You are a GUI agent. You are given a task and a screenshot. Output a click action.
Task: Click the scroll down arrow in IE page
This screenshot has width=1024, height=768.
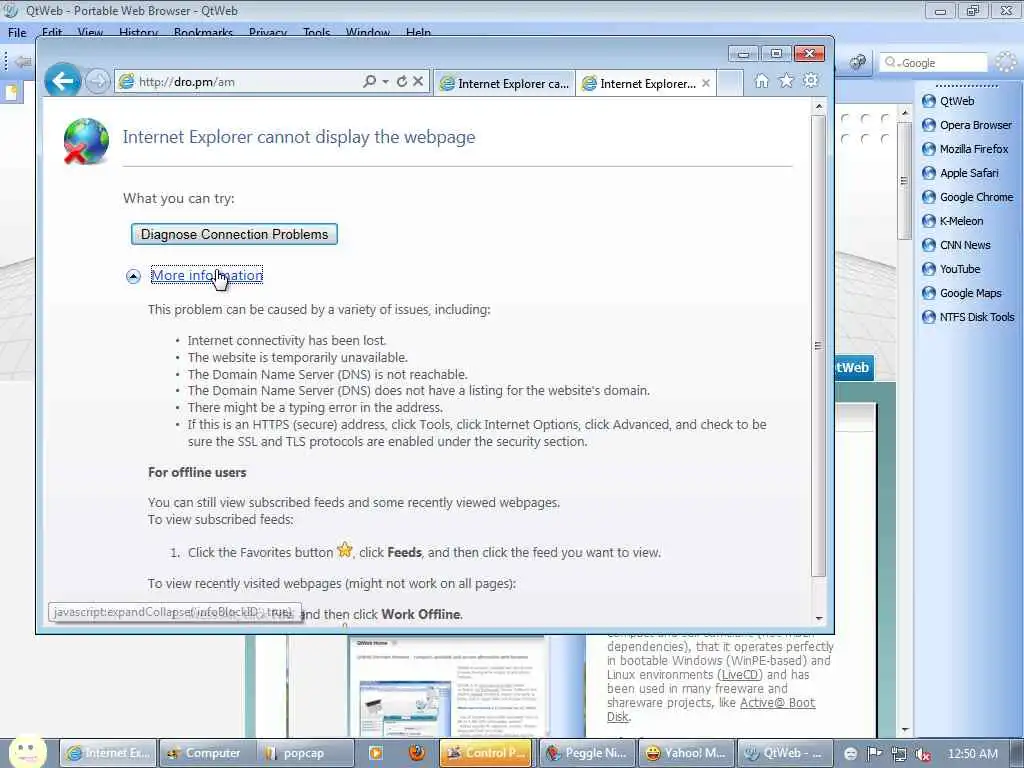pos(818,618)
